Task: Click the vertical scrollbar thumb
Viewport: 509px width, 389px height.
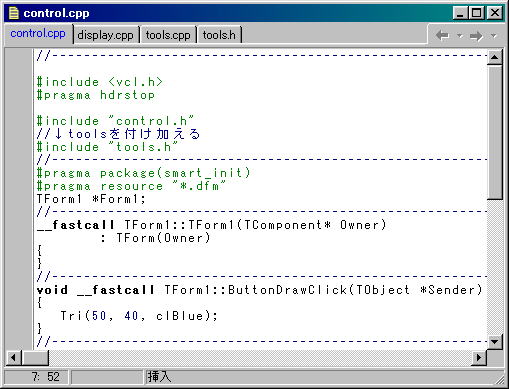Action: tap(495, 132)
